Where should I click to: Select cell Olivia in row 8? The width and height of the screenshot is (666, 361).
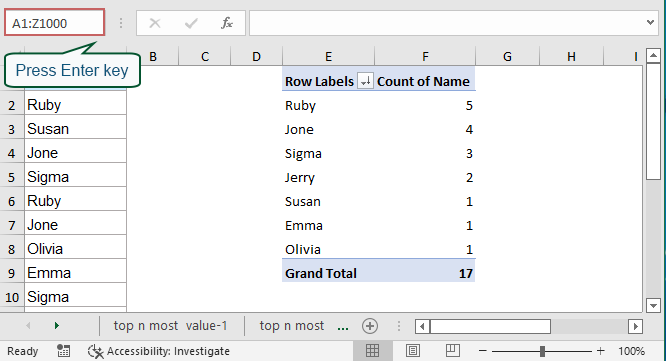[76, 249]
